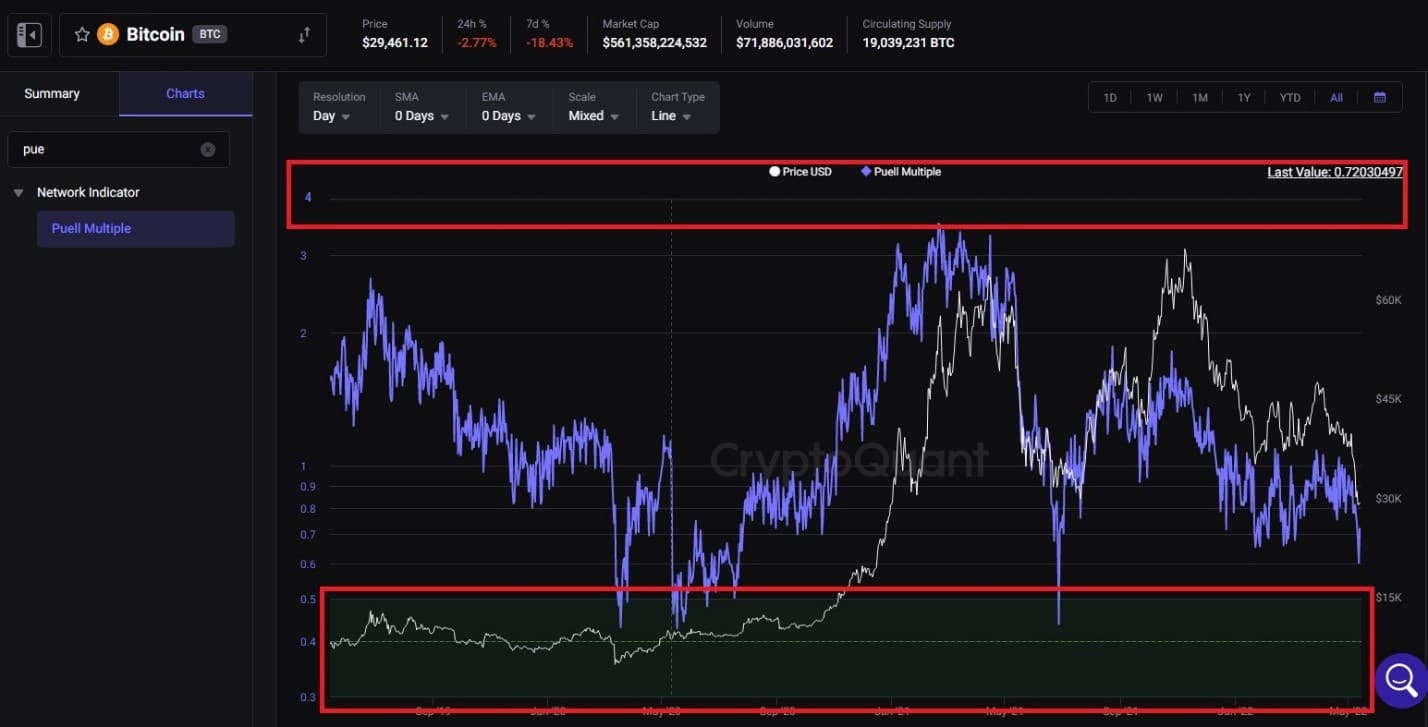1428x727 pixels.
Task: Clear the search text with X icon
Action: (x=208, y=149)
